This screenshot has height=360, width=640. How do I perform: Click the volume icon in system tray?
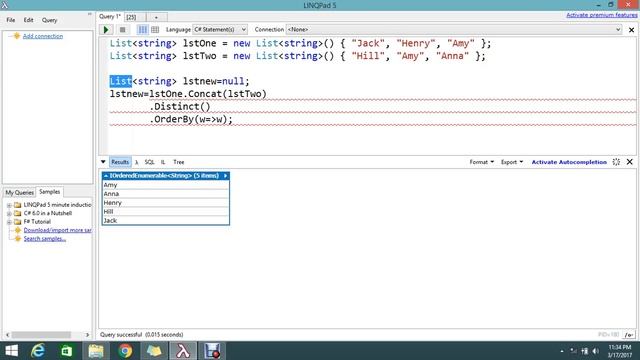point(596,351)
